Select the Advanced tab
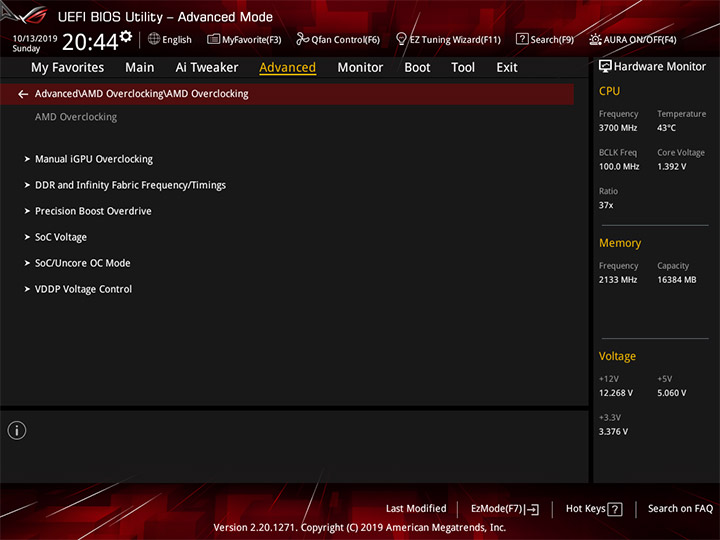Image resolution: width=720 pixels, height=540 pixels. pyautogui.click(x=287, y=68)
